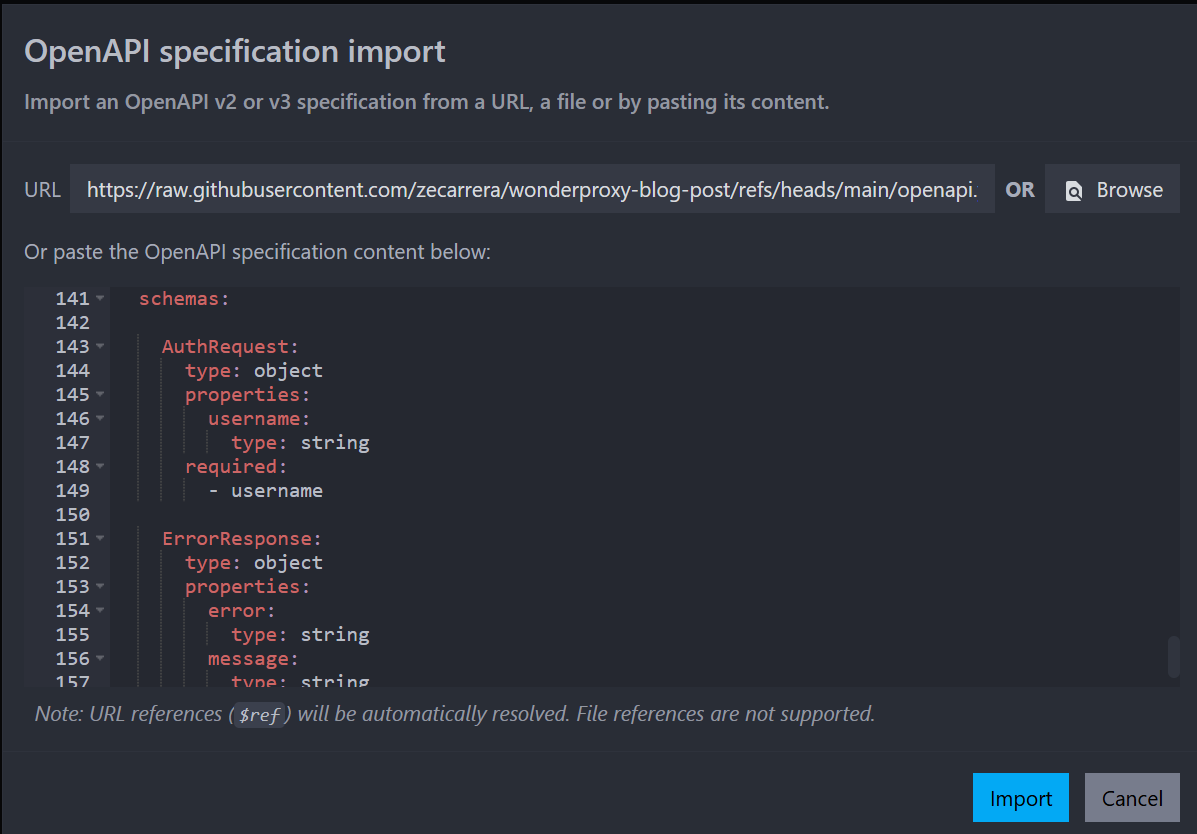Click 'type: object' on line 152
1197x834 pixels.
coord(253,562)
